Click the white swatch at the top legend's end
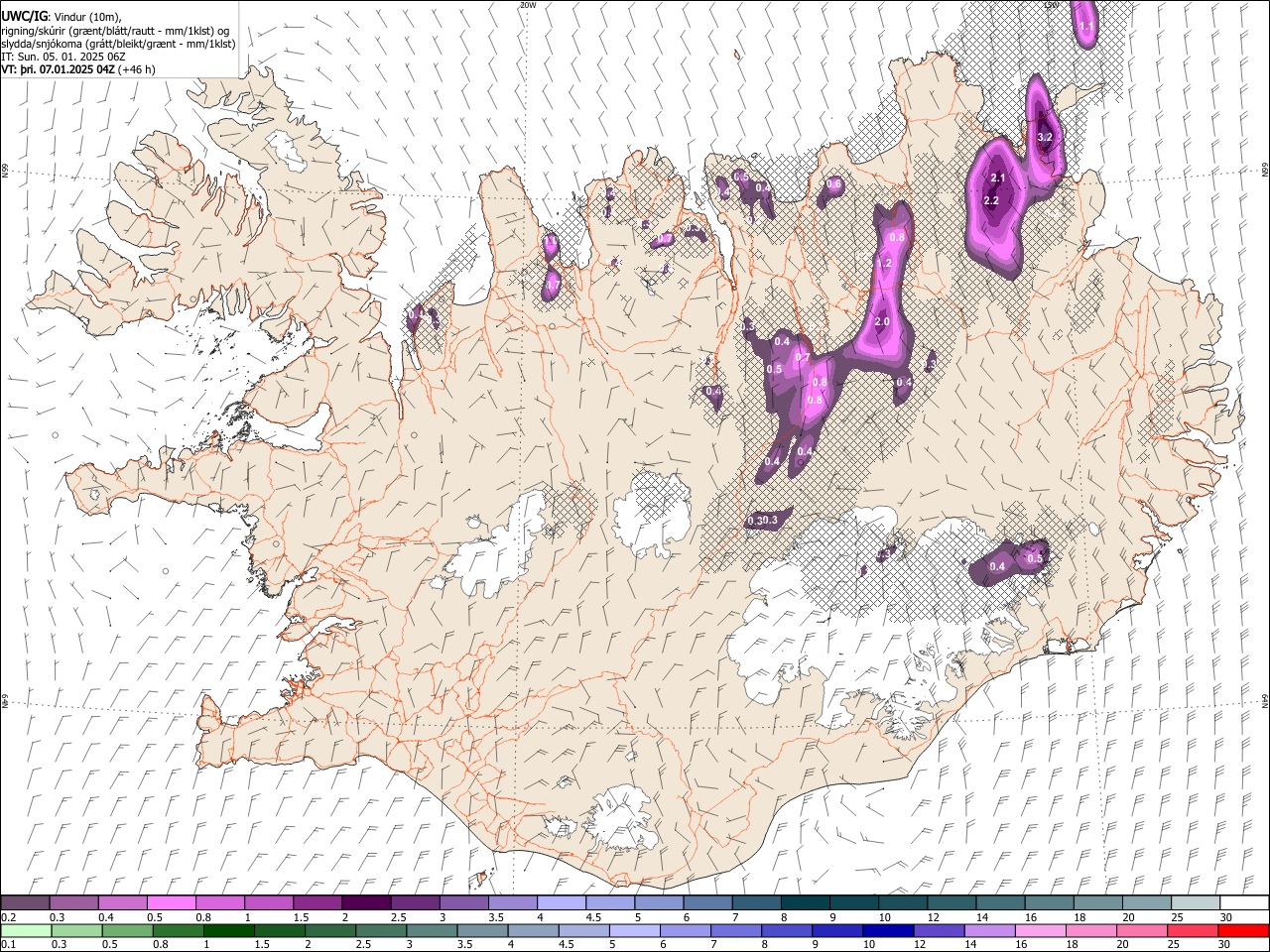This screenshot has height=952, width=1270. tap(1243, 903)
